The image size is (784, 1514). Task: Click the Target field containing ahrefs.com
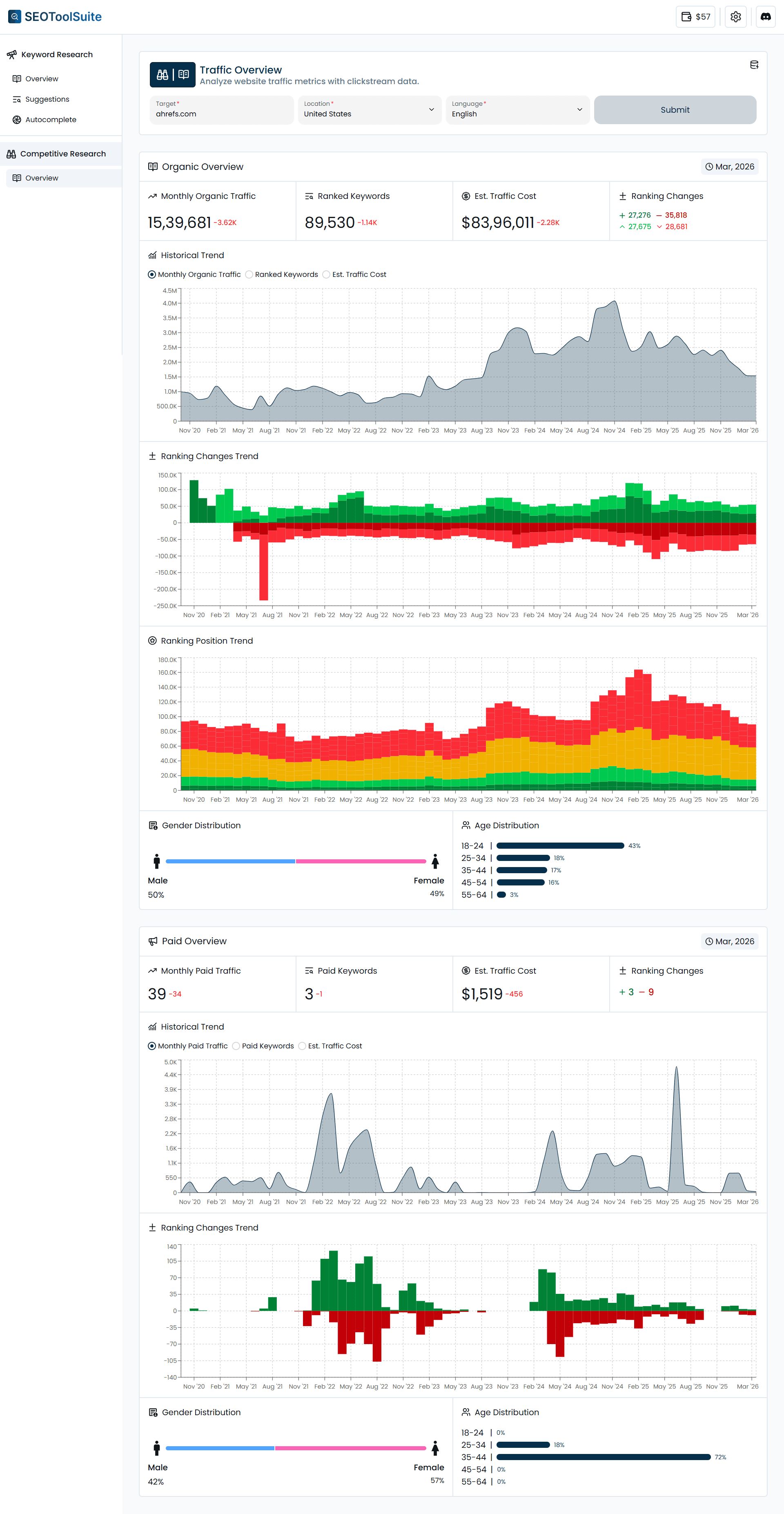point(222,110)
